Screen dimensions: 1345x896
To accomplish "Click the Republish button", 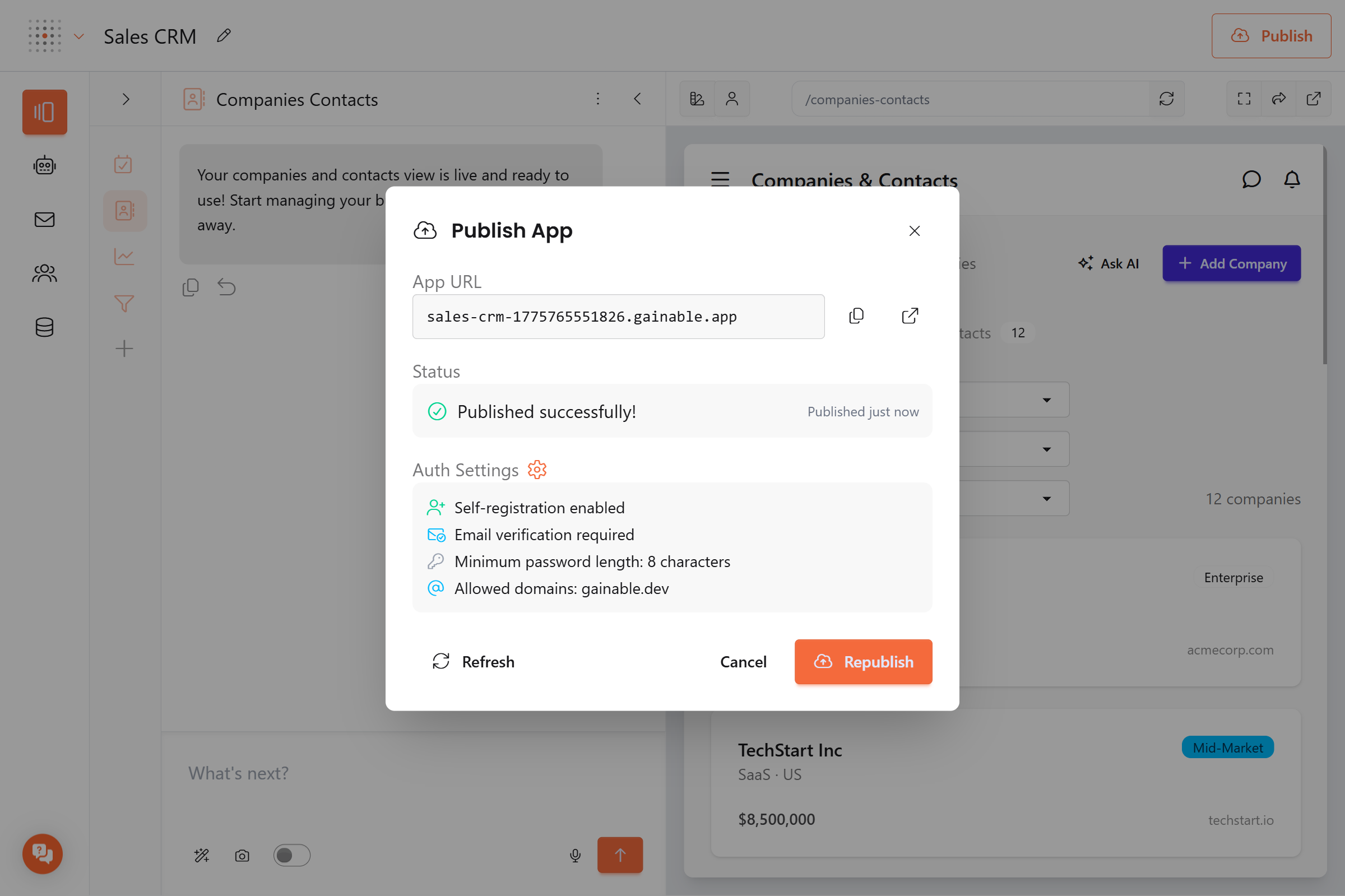I will tap(863, 662).
